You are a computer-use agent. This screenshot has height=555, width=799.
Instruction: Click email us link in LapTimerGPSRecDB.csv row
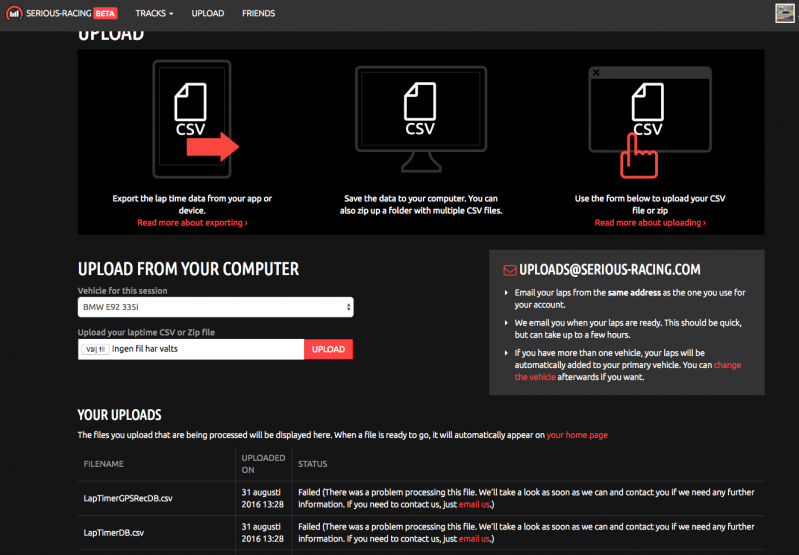(x=474, y=505)
